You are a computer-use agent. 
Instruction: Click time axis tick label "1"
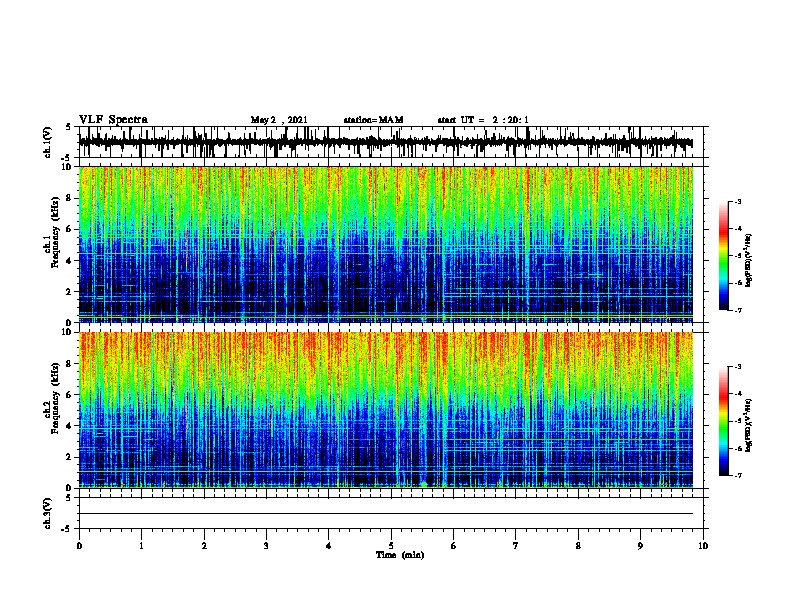[141, 546]
